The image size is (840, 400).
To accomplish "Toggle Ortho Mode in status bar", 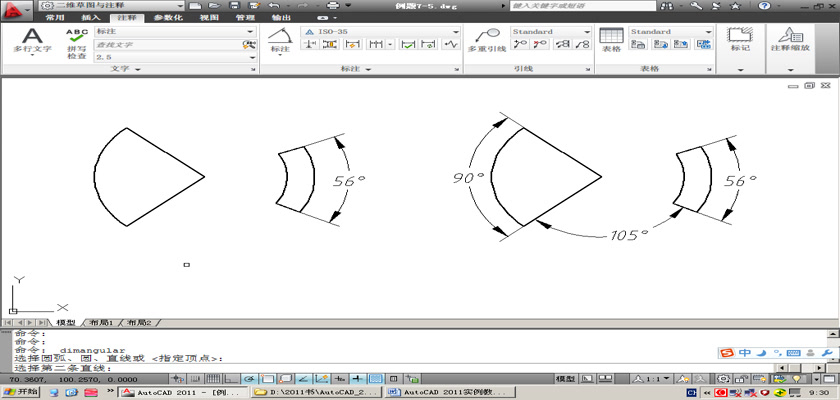I will tap(230, 379).
